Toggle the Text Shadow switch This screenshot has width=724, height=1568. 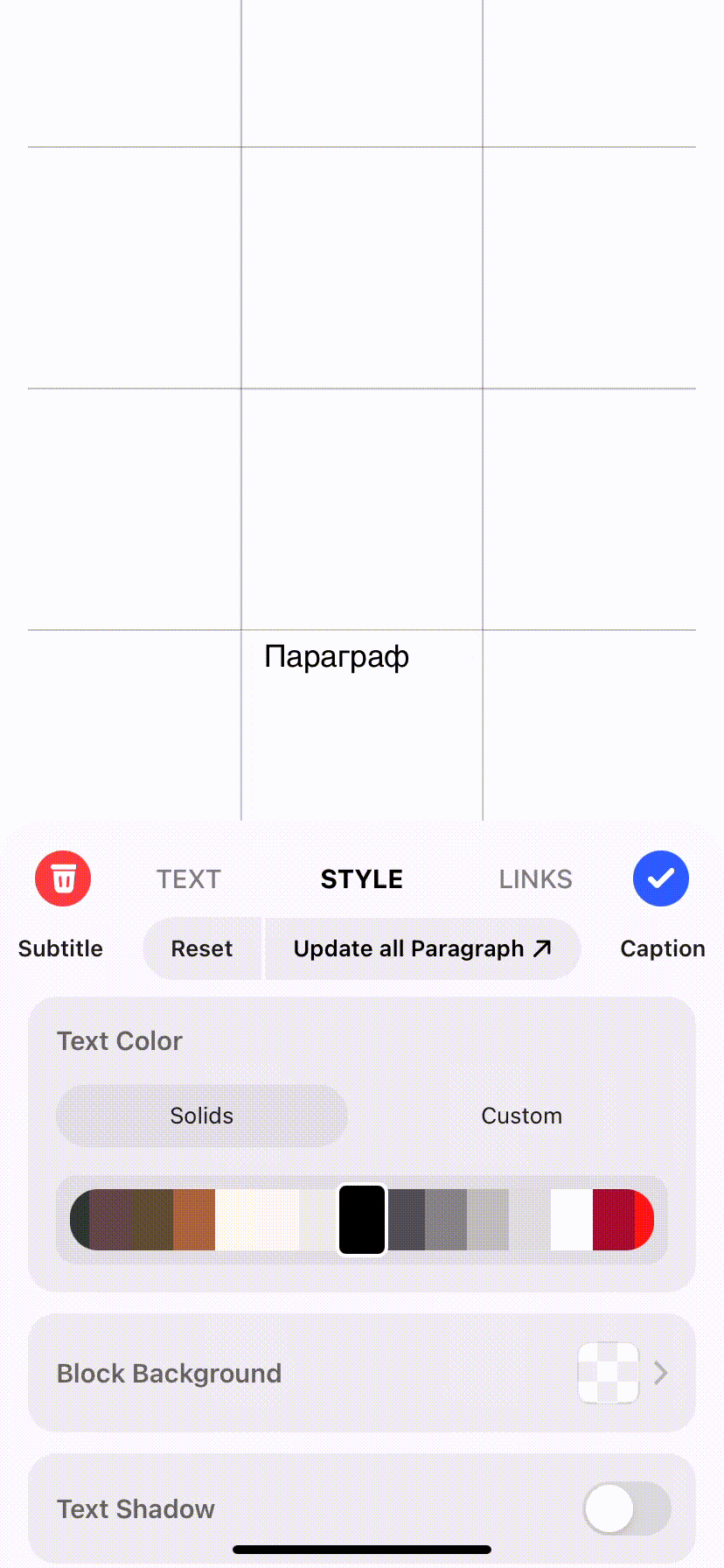627,1508
